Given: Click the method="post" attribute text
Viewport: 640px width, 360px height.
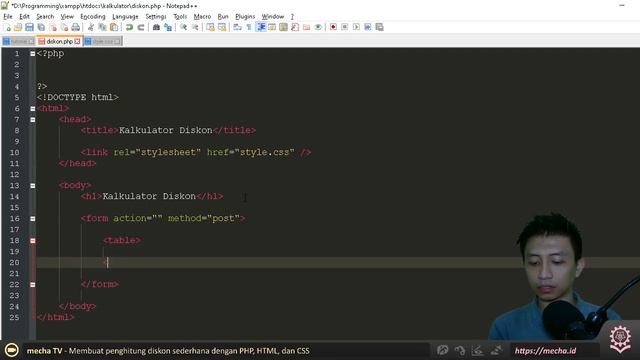Looking at the screenshot, I should point(204,218).
